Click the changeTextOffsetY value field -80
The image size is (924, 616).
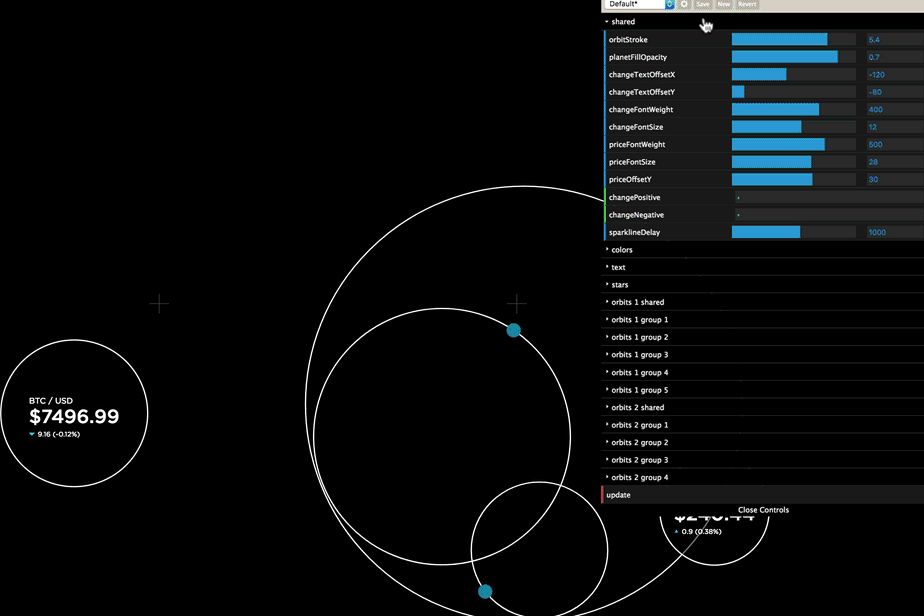[895, 92]
